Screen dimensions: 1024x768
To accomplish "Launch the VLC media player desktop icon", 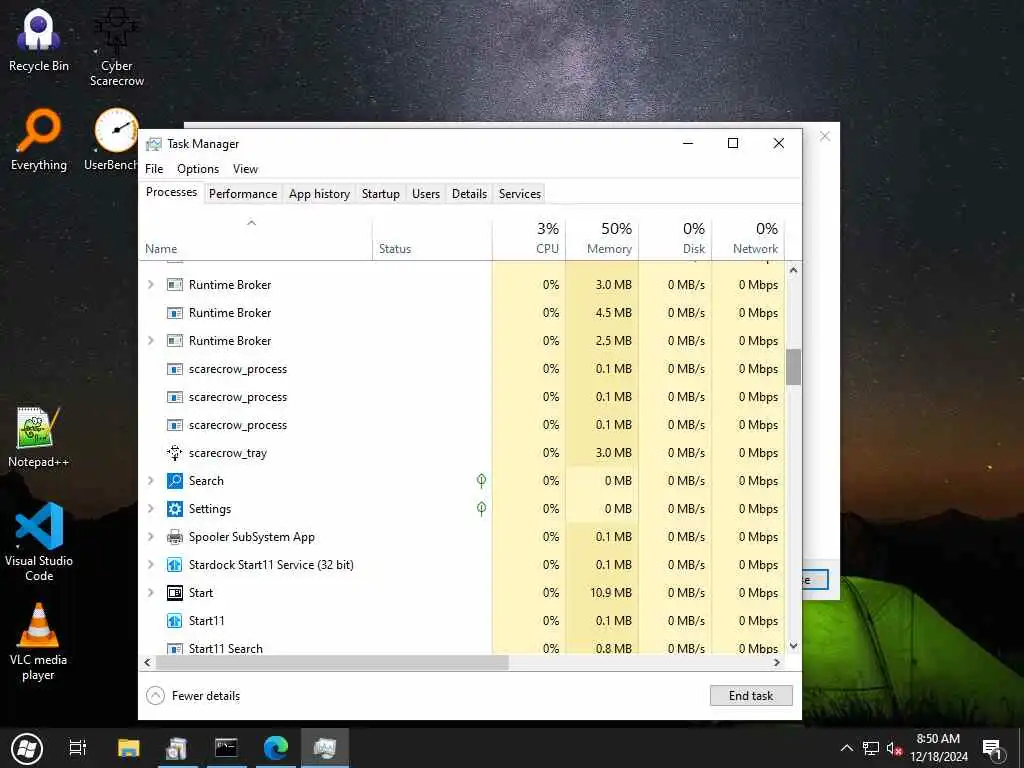I will click(38, 641).
